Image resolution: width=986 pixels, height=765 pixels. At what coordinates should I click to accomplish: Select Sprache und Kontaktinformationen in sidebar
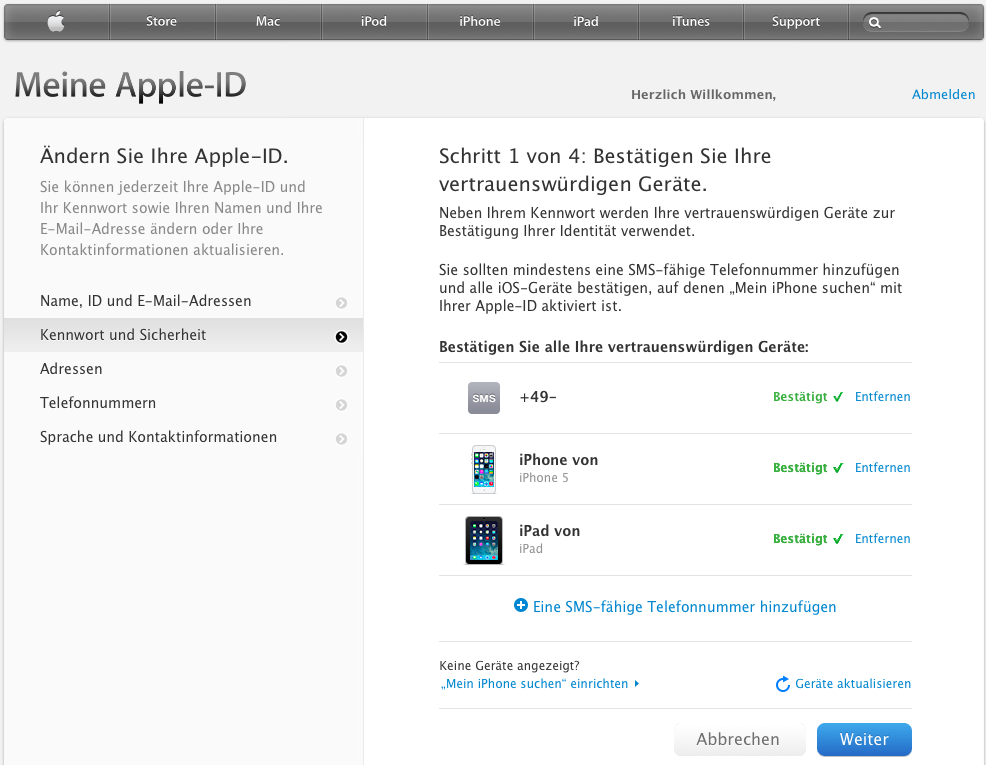(x=184, y=437)
